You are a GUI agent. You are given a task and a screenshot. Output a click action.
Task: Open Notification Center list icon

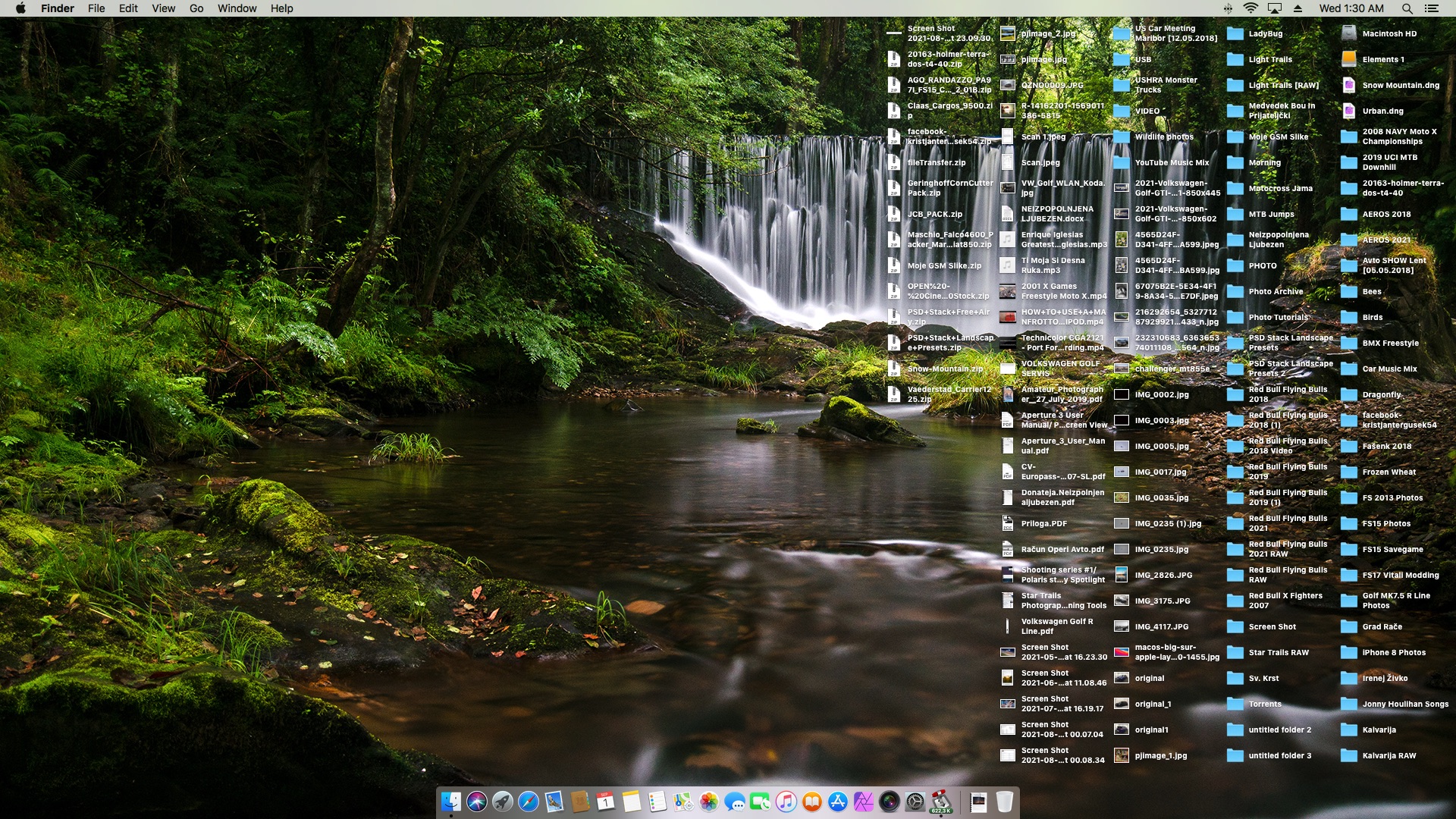pyautogui.click(x=1432, y=8)
